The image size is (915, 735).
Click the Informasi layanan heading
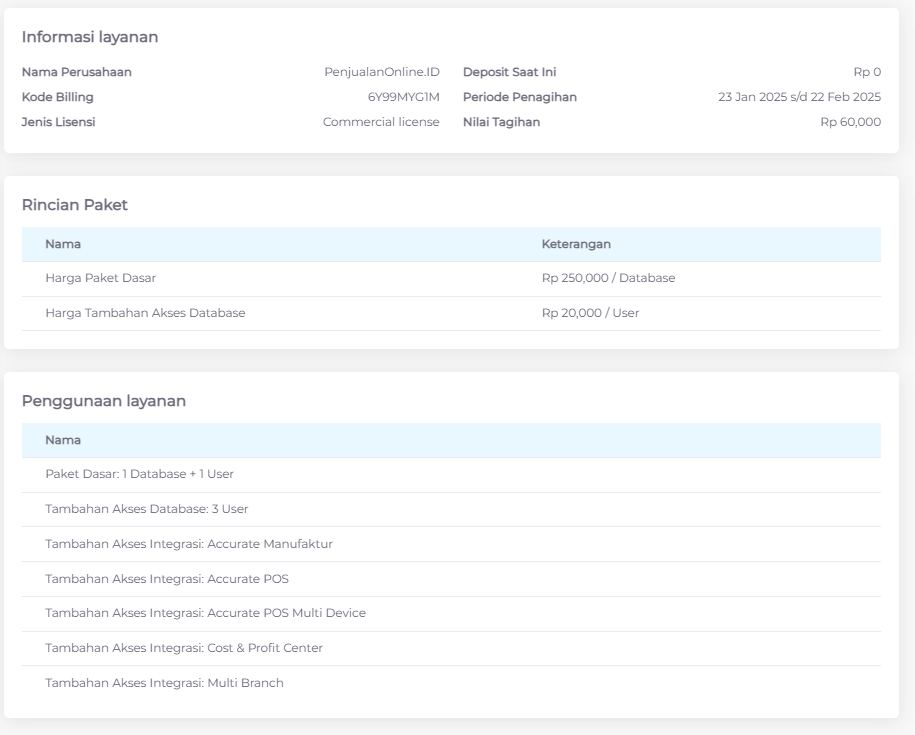click(x=90, y=37)
